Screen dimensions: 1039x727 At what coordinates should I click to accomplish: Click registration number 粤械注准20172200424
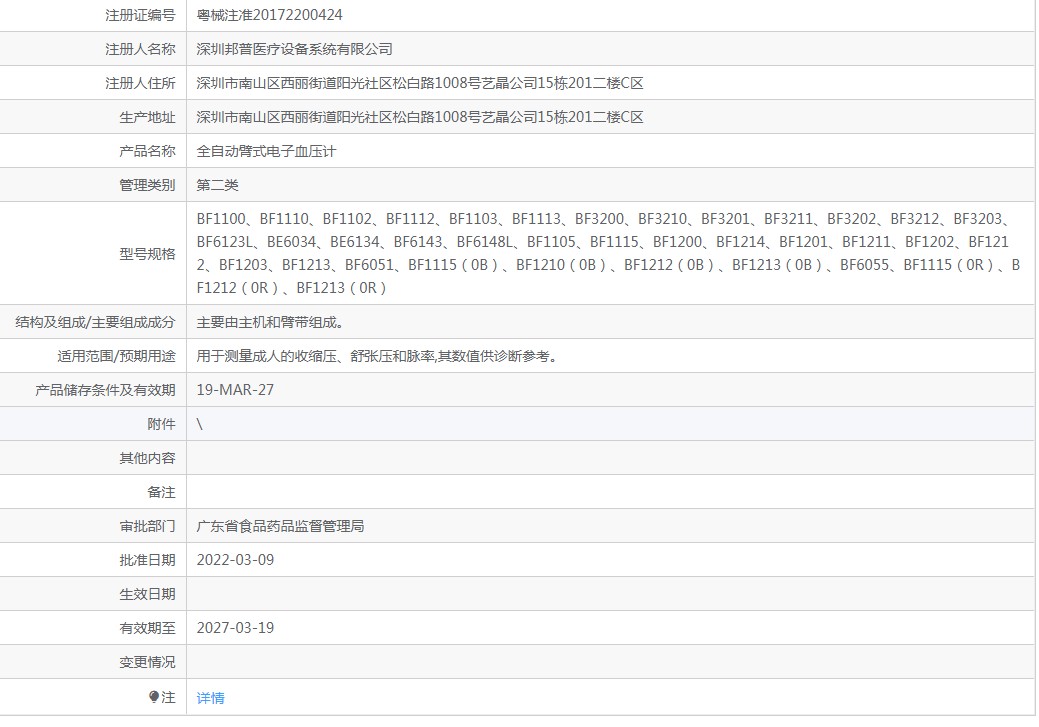coord(270,15)
